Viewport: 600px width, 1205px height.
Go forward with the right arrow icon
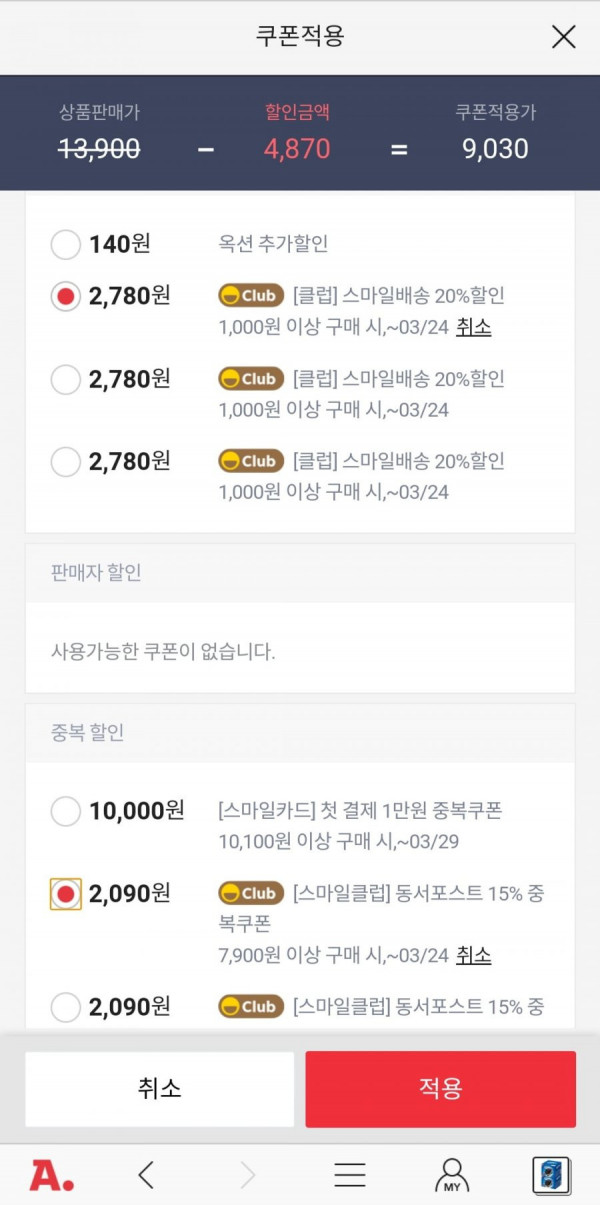click(x=248, y=1175)
